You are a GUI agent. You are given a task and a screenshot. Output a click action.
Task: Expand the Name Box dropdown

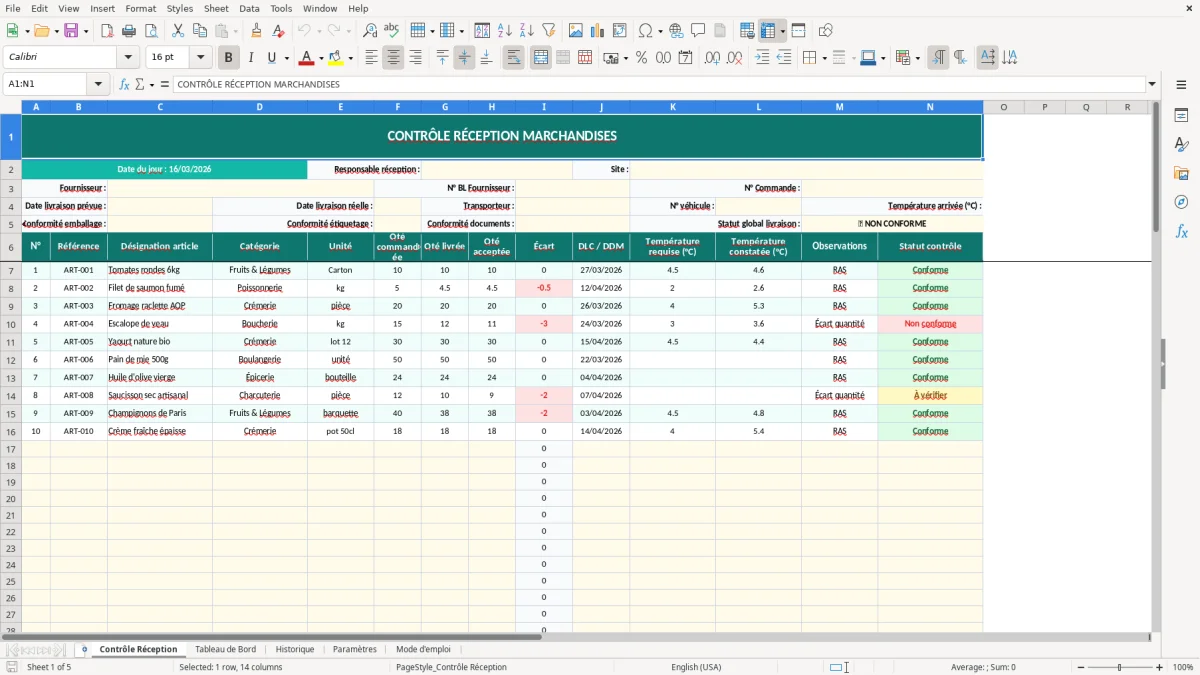98,84
